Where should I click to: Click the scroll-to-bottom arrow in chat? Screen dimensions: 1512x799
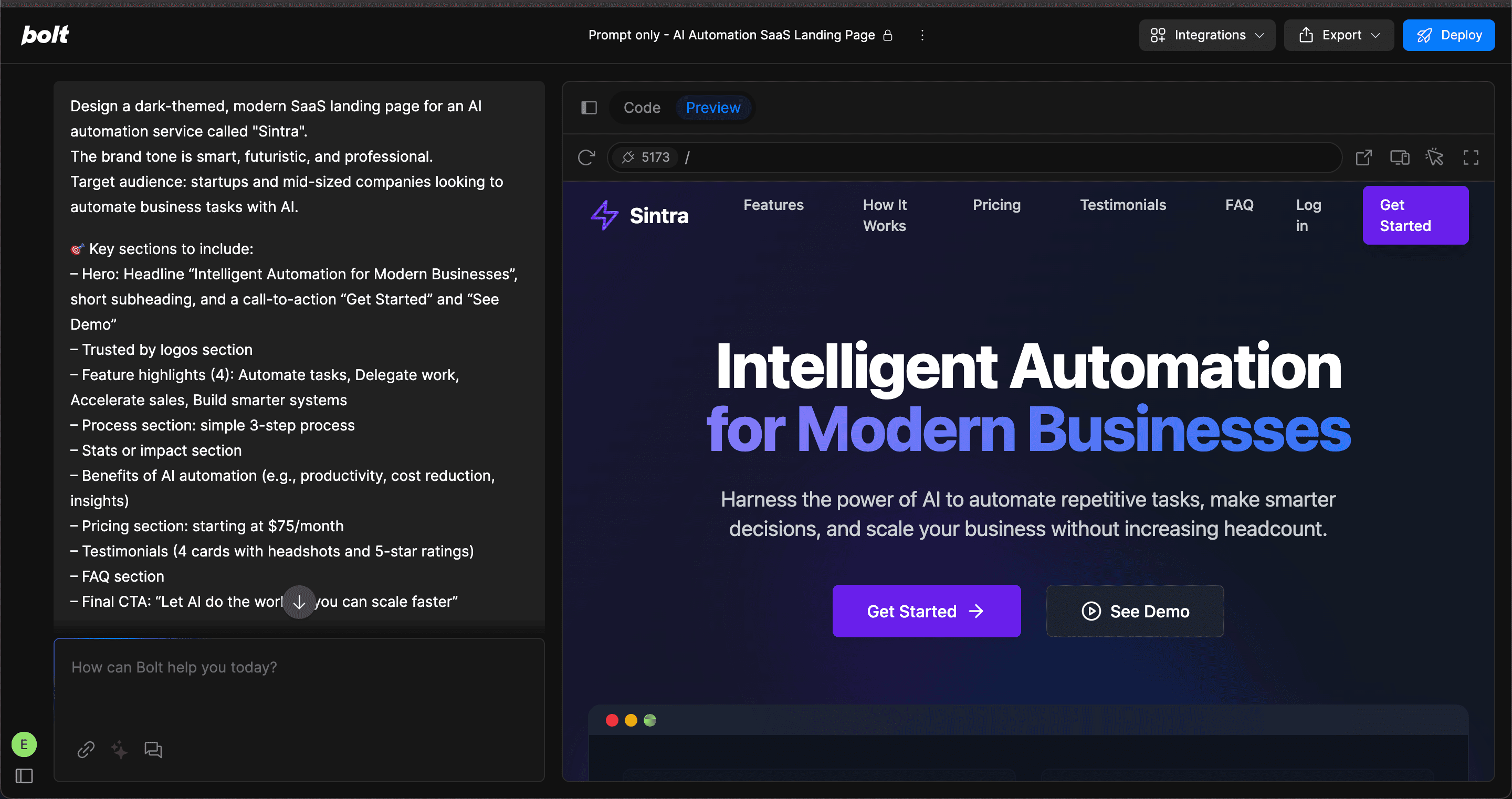coord(299,602)
